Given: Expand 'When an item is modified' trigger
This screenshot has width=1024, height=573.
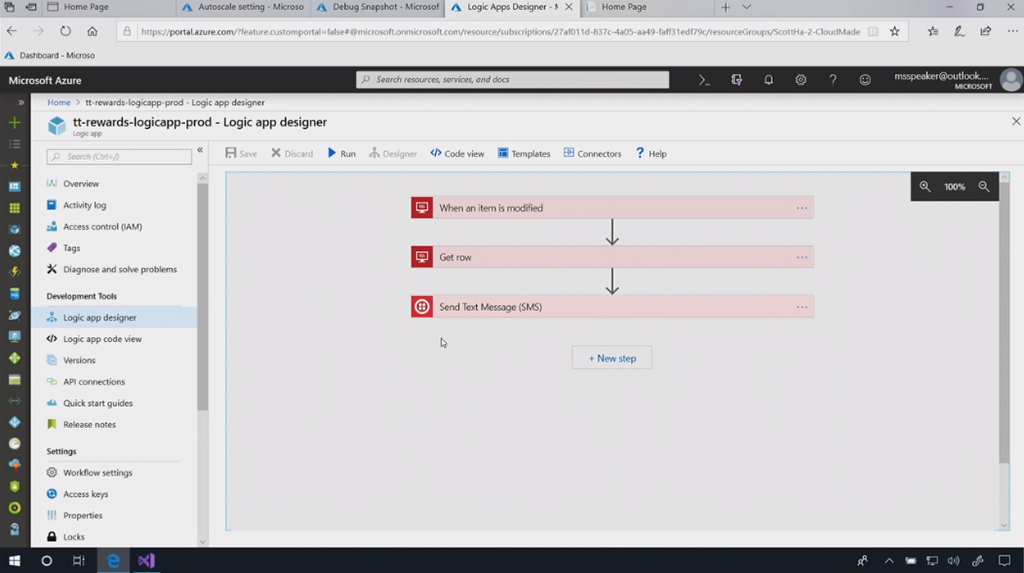Looking at the screenshot, I should click(x=612, y=208).
